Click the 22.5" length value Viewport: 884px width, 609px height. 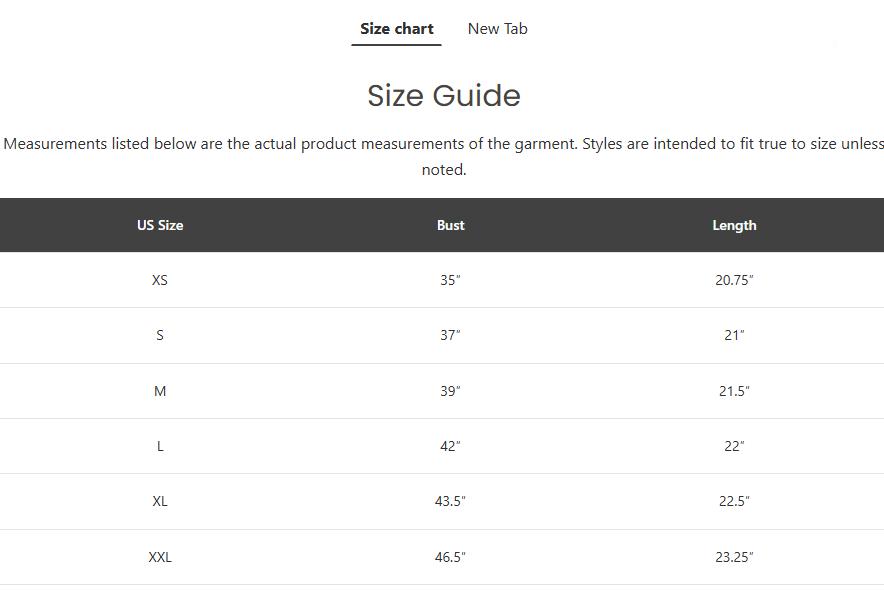[x=734, y=501]
